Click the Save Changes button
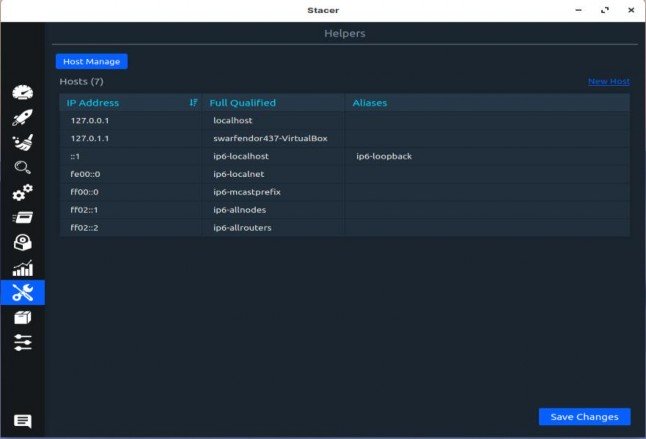 (x=585, y=417)
